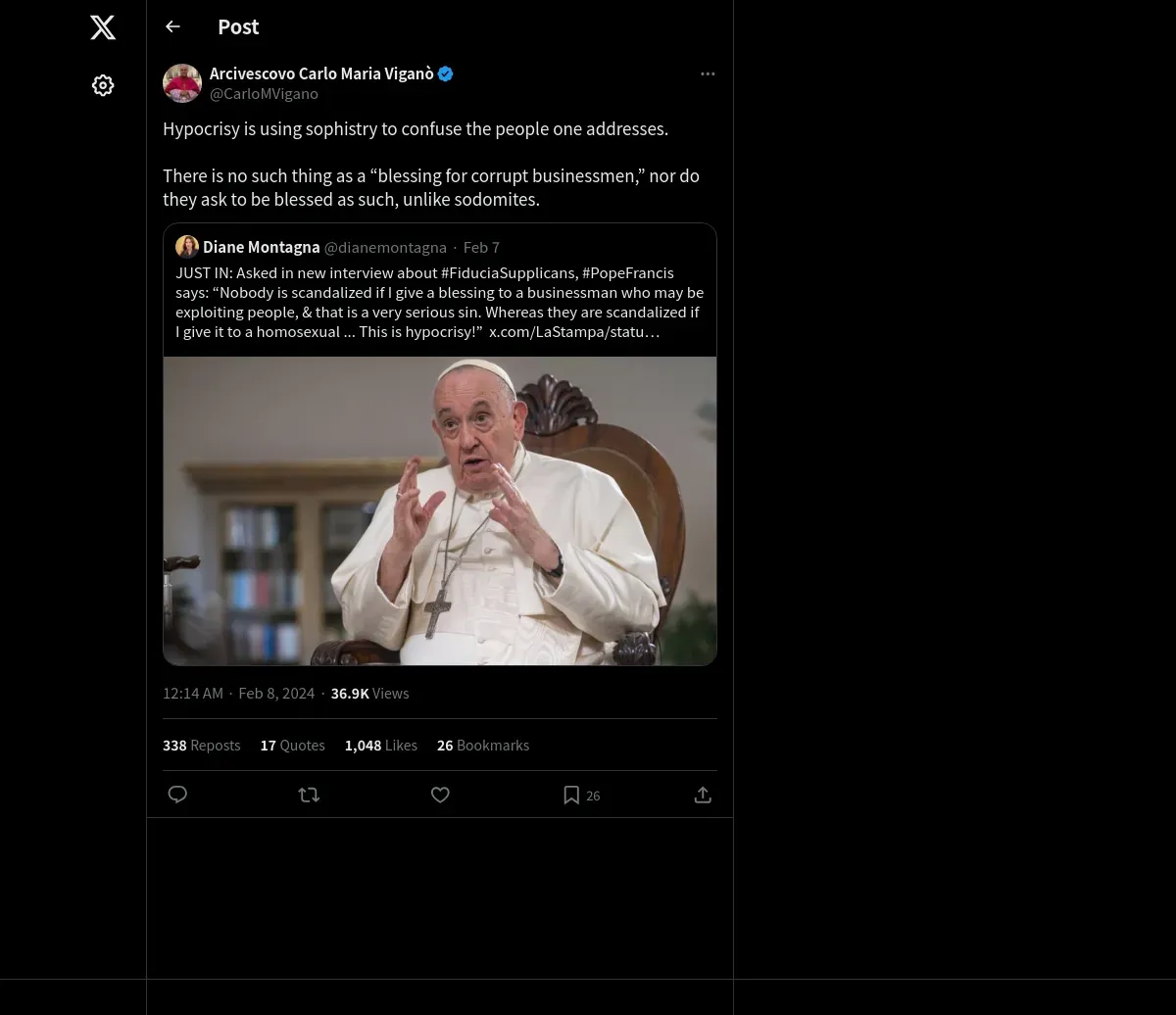Click Diane Montagna's small avatar
This screenshot has width=1176, height=1015.
click(187, 247)
